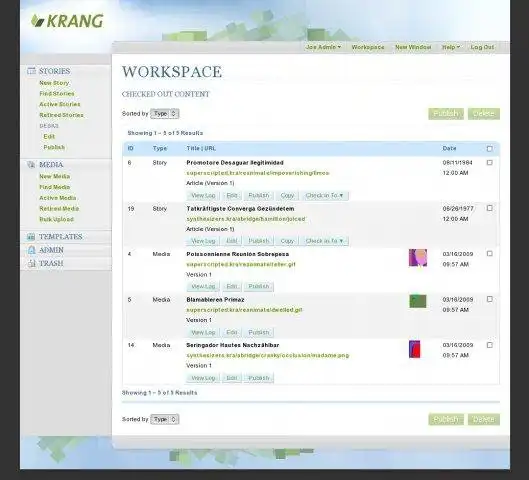View Log for Blamableren Primaz
Screen dimensions: 529x480
coord(203,333)
